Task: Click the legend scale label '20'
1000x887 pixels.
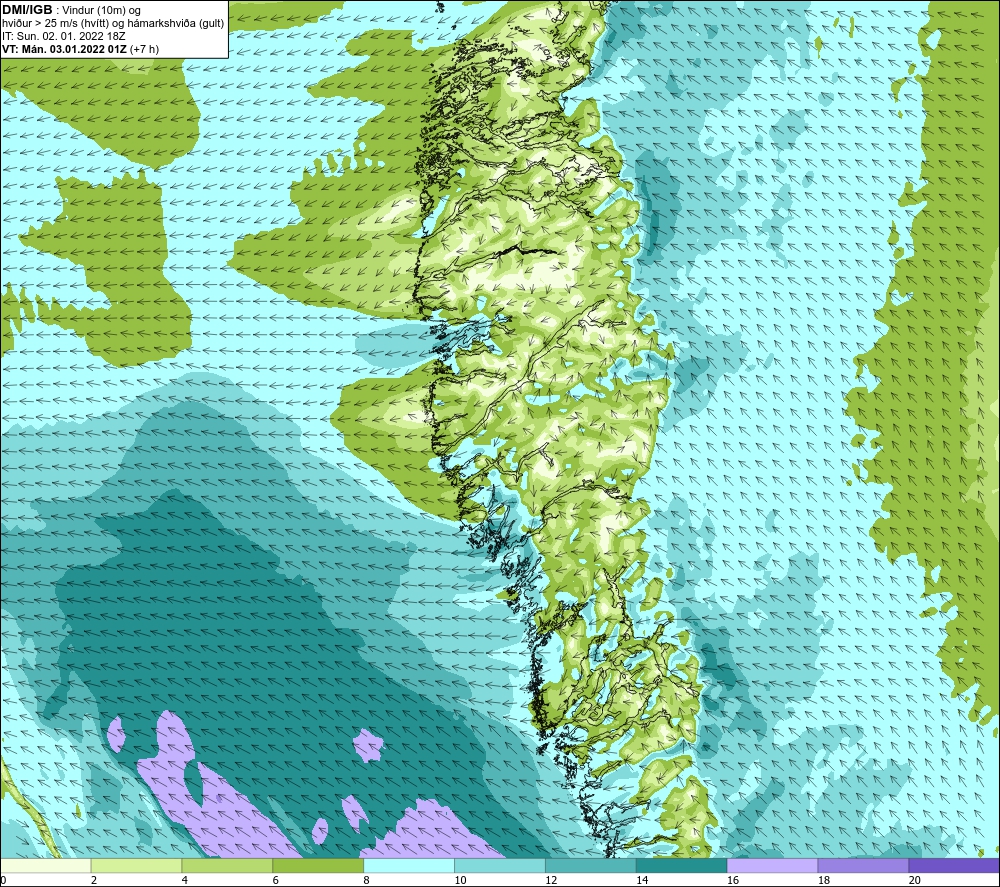Action: point(915,880)
